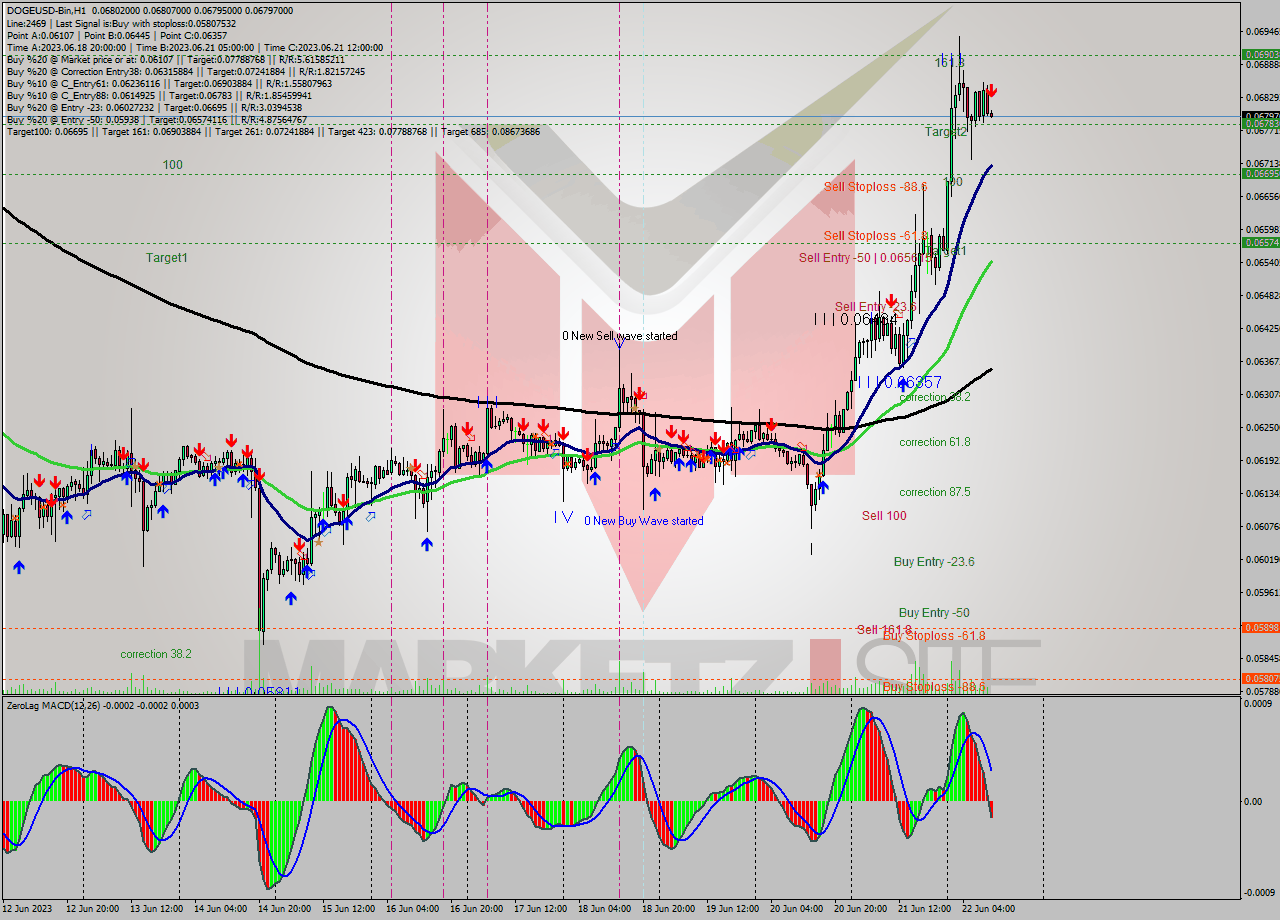Viewport: 1280px width, 920px height.
Task: Select the 'Last Signal is:Buy with stoploss' line
Action: coord(121,23)
